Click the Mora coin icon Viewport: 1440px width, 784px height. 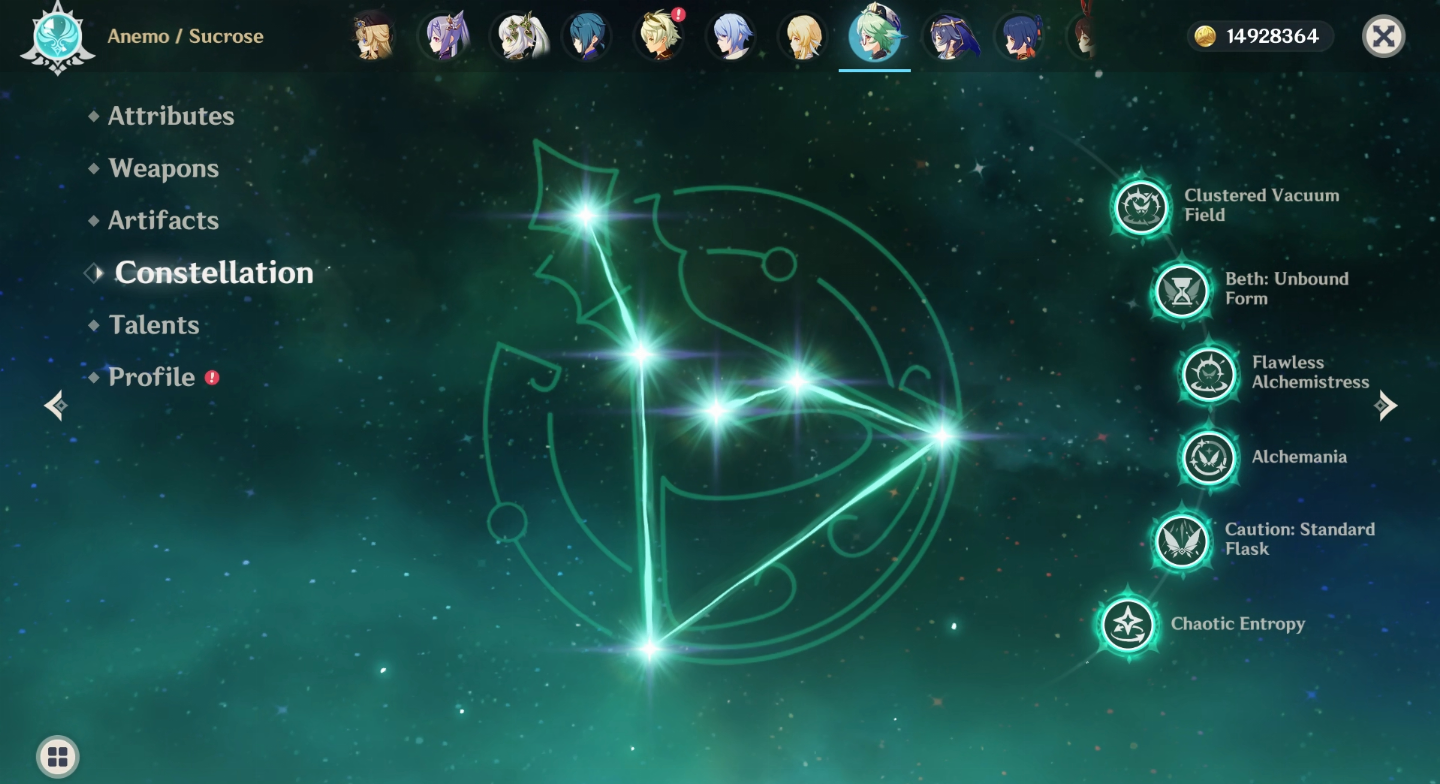click(x=1206, y=37)
